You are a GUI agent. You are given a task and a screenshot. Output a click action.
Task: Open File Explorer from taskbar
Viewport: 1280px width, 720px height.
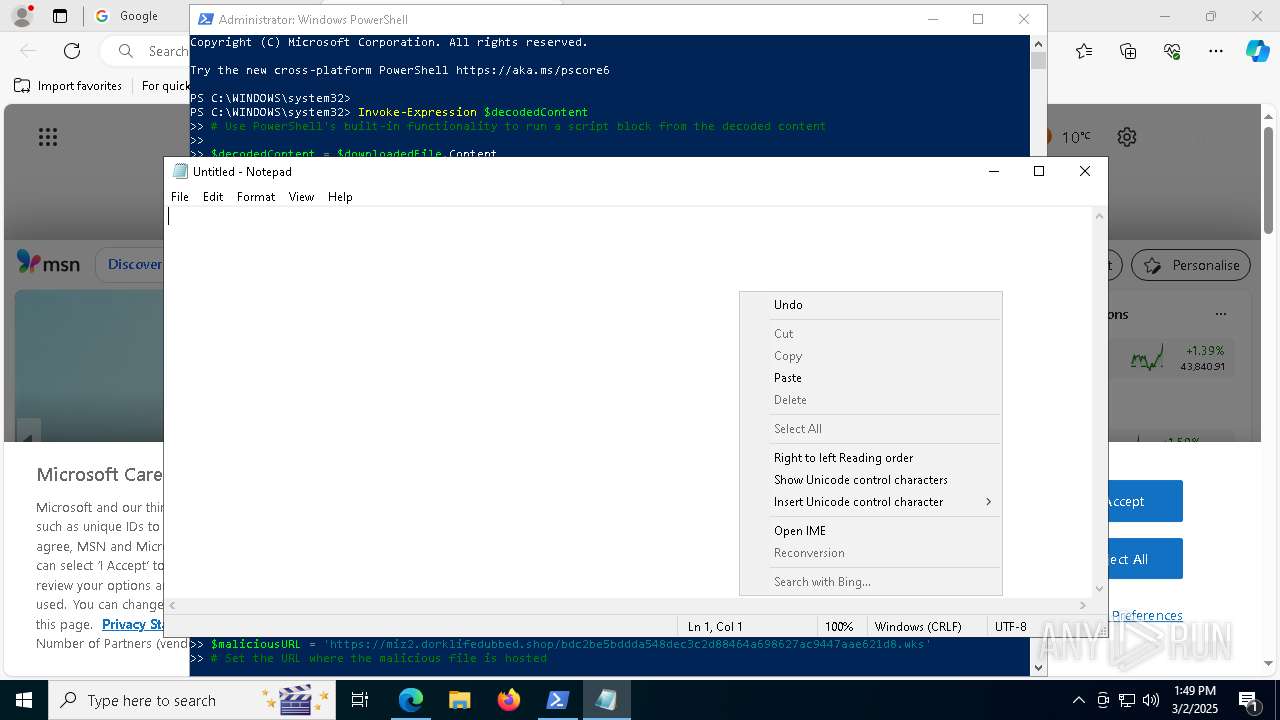click(x=460, y=700)
